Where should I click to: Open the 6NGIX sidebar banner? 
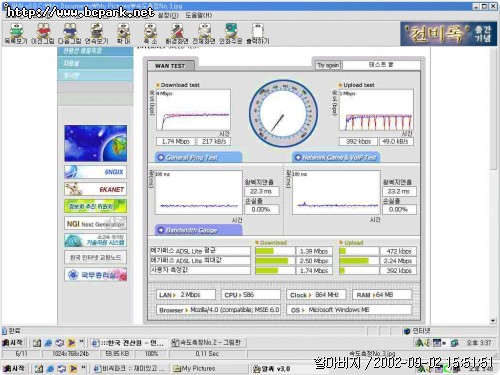click(96, 172)
